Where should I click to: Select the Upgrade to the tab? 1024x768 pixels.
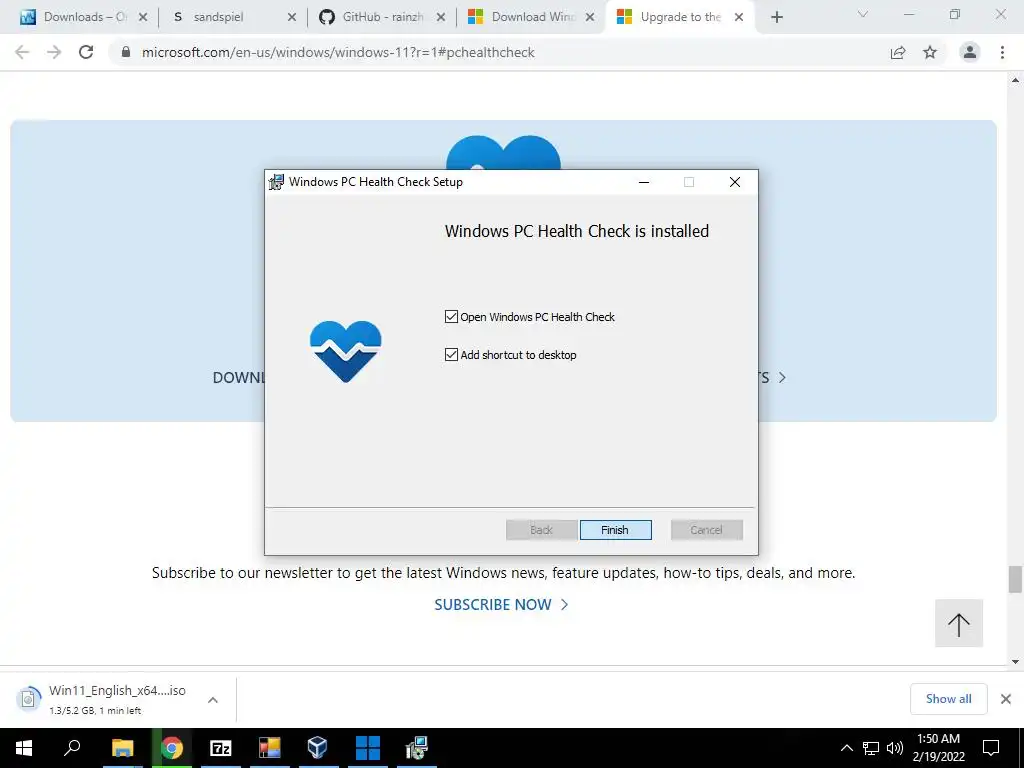[x=679, y=17]
